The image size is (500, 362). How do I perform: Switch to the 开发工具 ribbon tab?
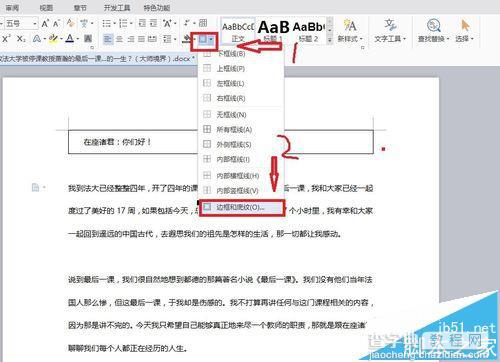[117, 7]
